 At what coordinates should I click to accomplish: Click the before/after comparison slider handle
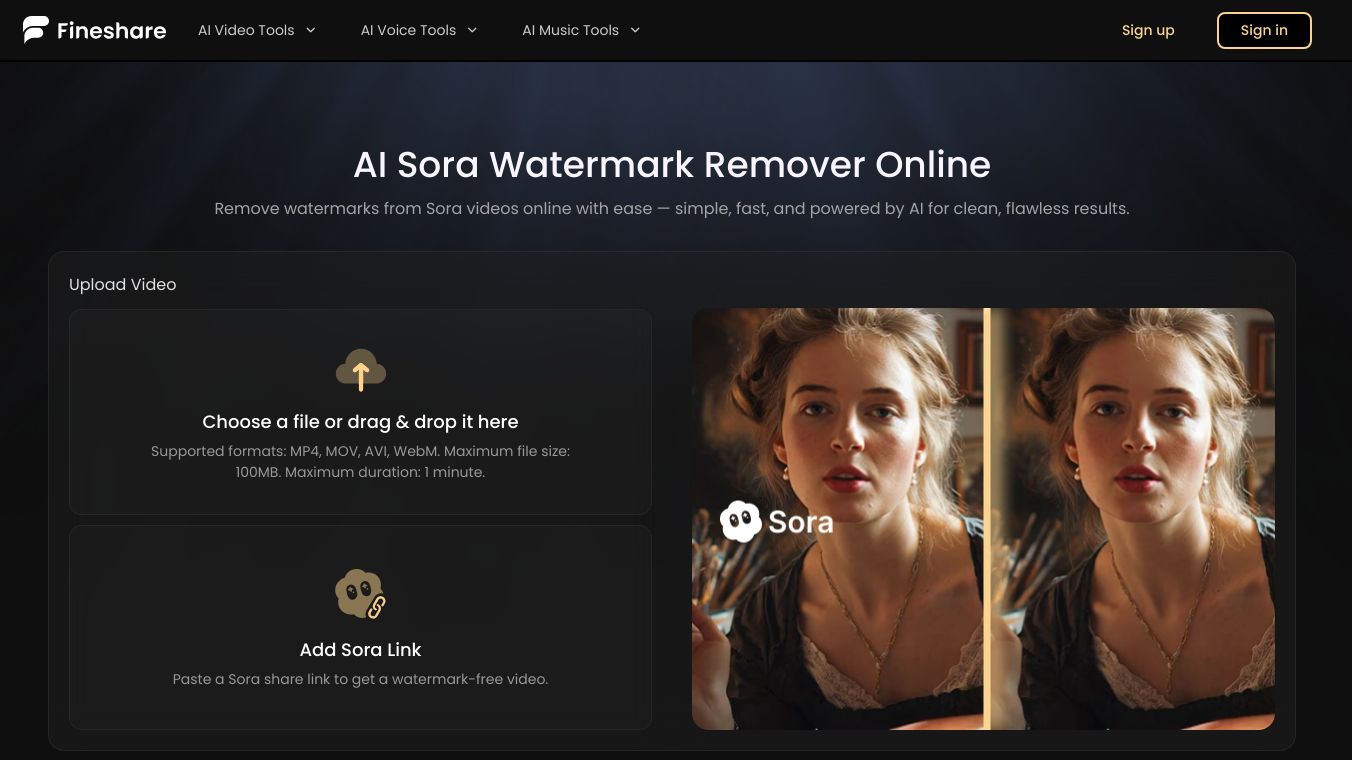[986, 519]
